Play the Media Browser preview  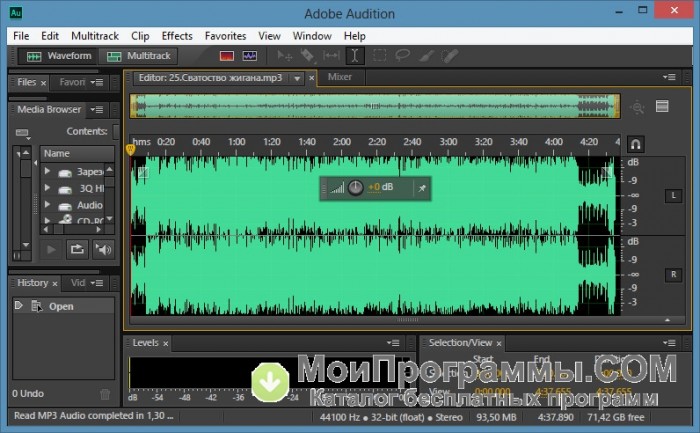51,250
